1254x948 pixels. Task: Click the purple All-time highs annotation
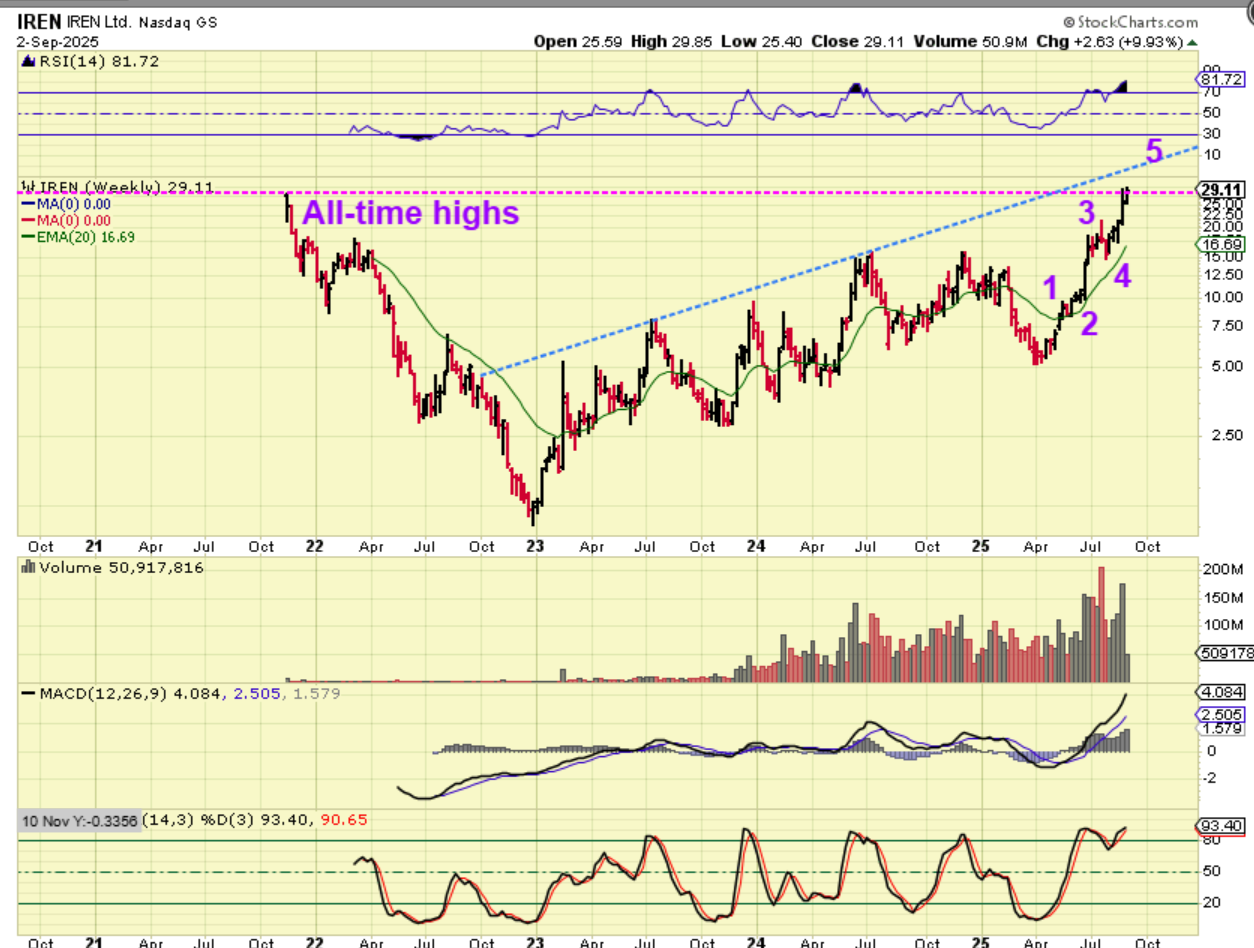[410, 213]
